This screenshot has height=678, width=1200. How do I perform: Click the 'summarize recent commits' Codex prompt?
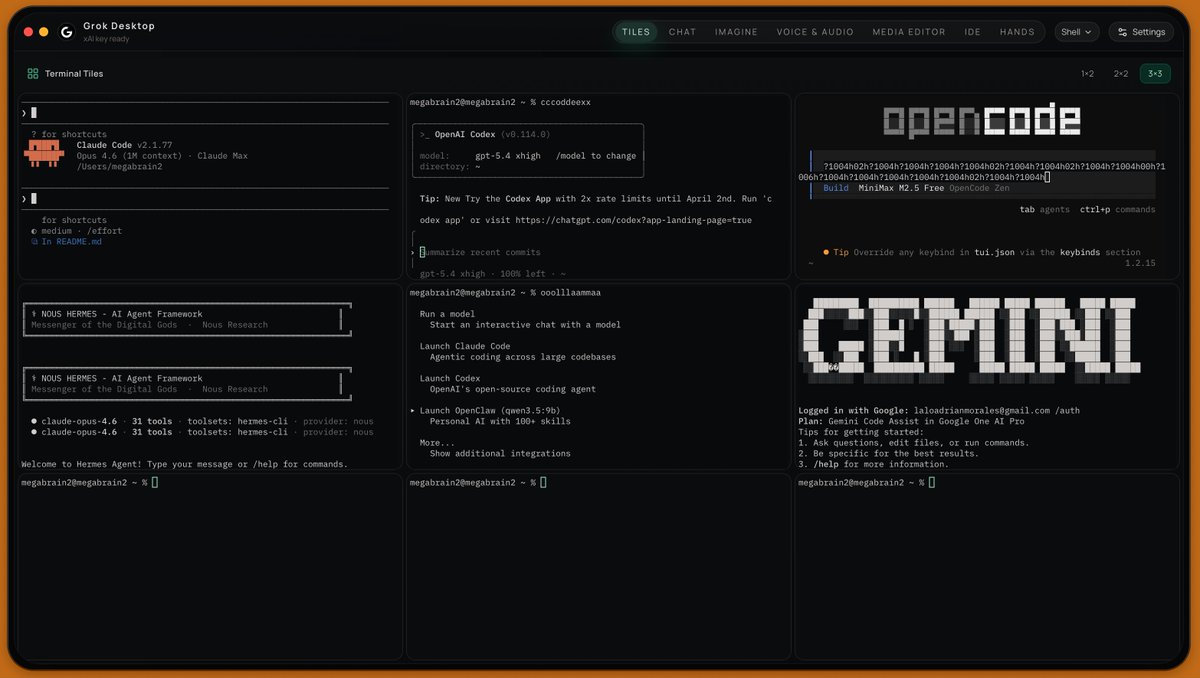point(480,253)
